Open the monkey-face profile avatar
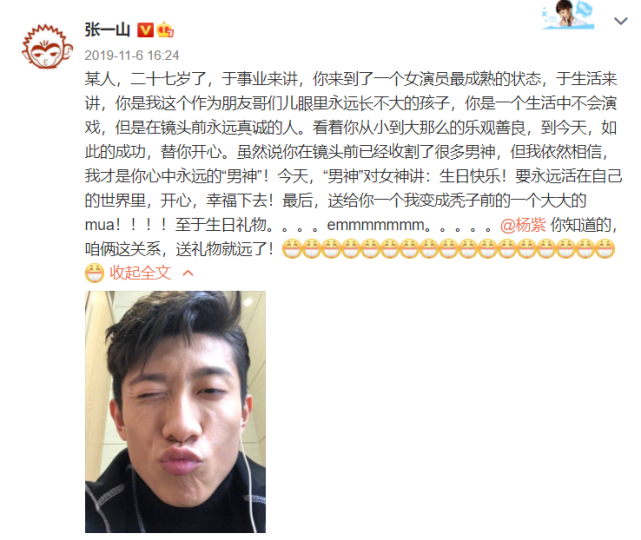This screenshot has height=540, width=641. tap(47, 46)
